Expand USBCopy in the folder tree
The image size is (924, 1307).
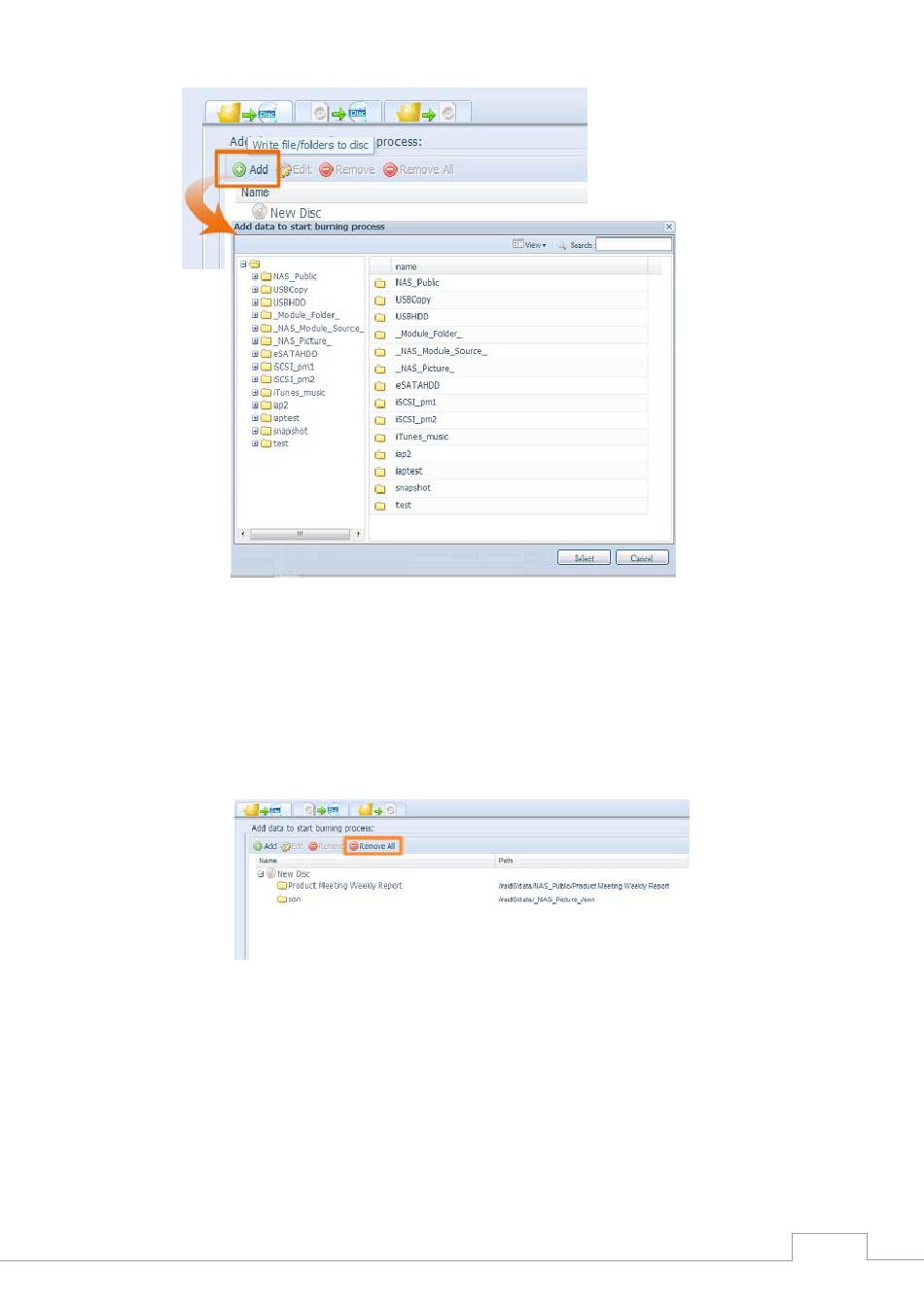click(255, 289)
